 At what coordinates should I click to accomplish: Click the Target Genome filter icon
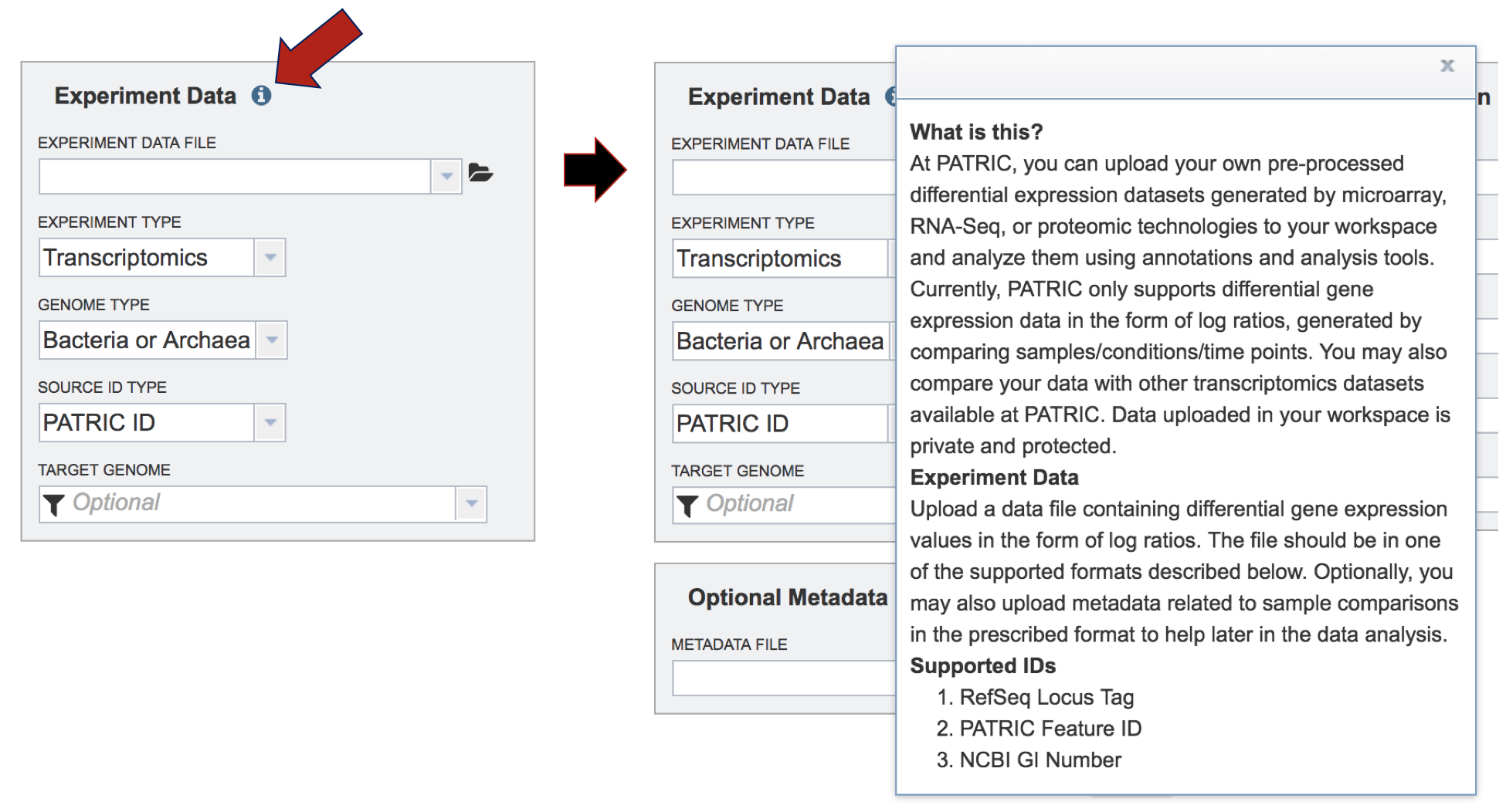point(54,504)
